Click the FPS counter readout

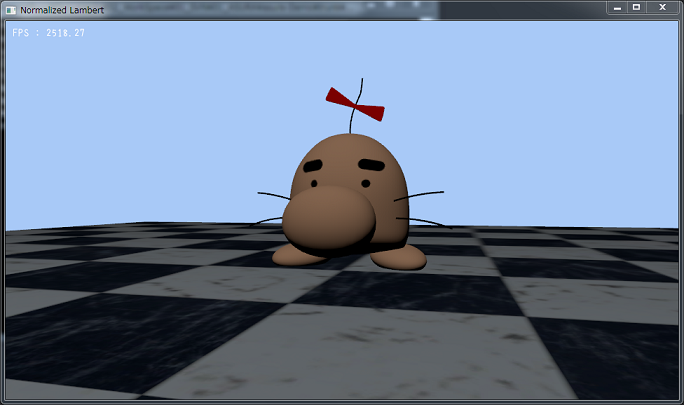click(x=49, y=33)
